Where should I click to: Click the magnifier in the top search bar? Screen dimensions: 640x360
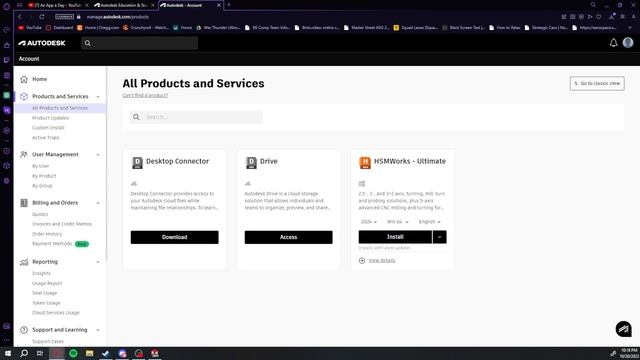pyautogui.click(x=88, y=43)
